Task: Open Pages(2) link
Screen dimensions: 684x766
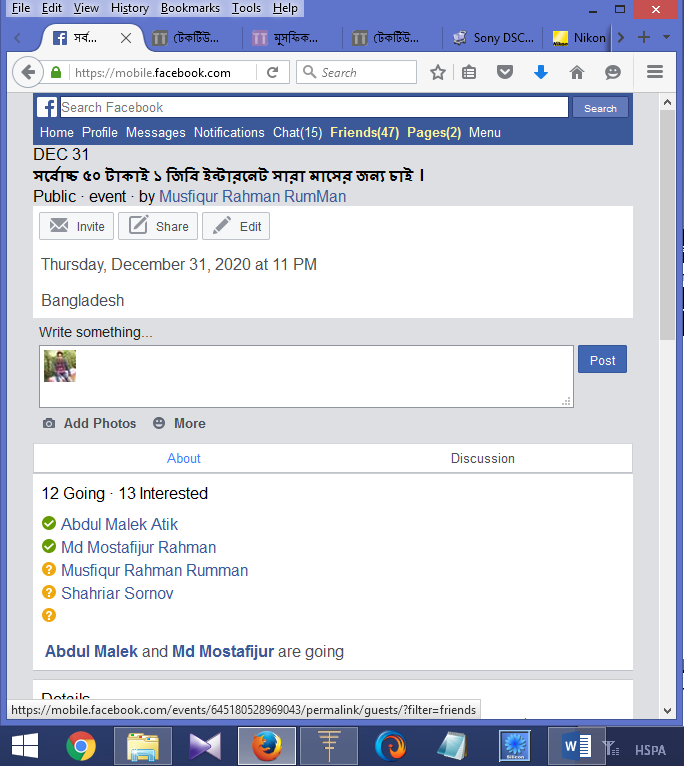Action: (434, 132)
